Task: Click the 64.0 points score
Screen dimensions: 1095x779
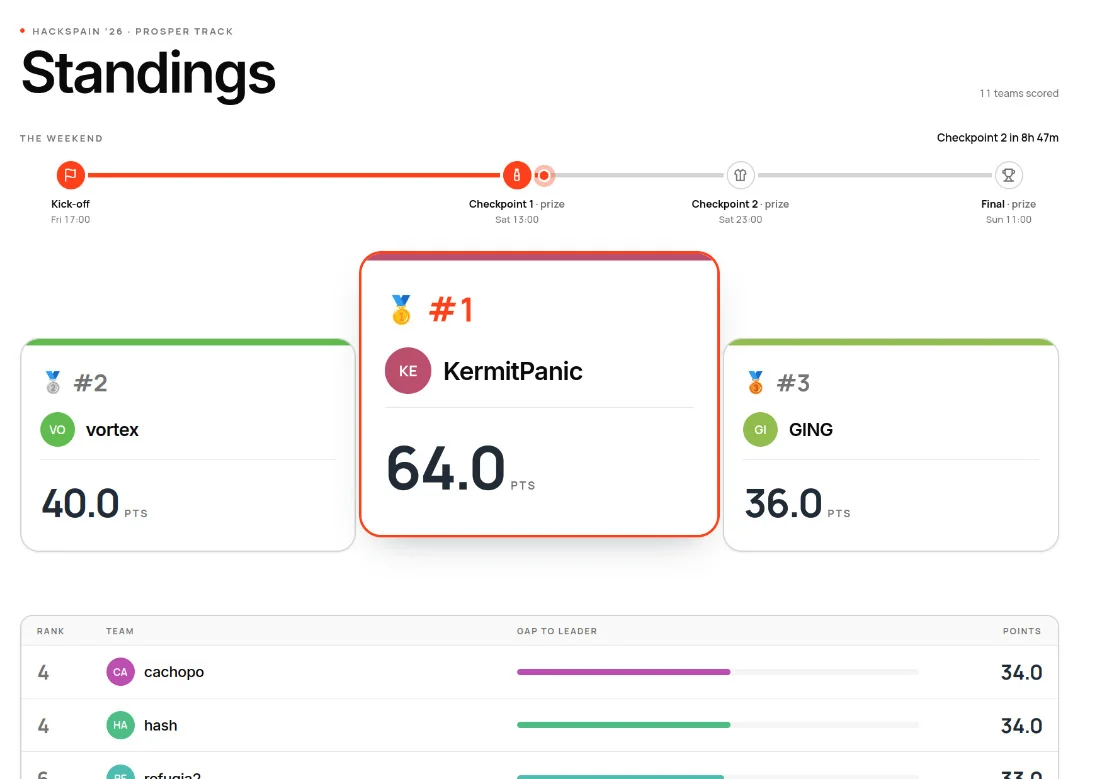Action: click(x=446, y=468)
